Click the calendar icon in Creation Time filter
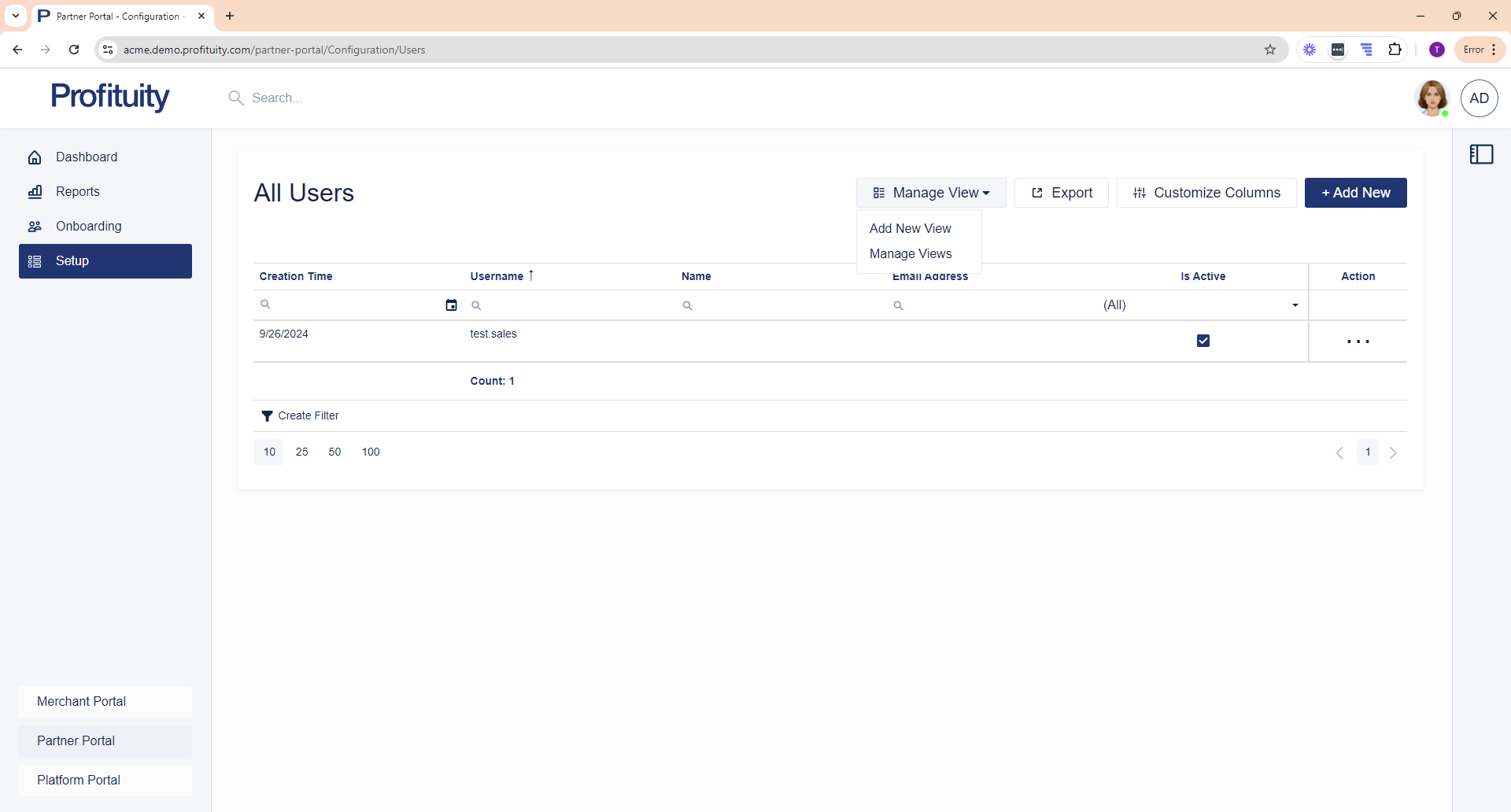 (x=451, y=305)
